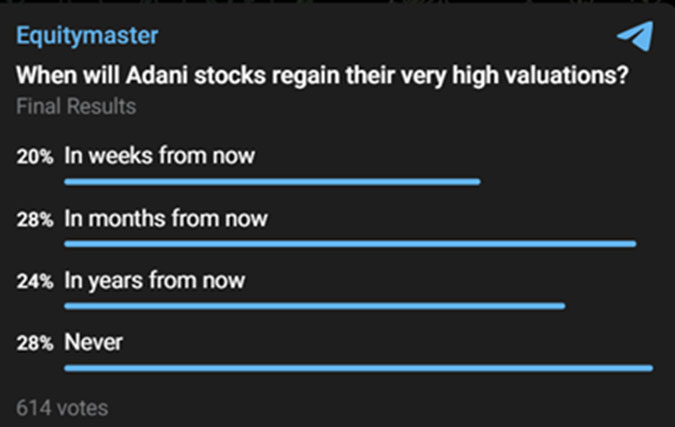Viewport: 675px width, 427px height.
Task: Click the 28% label beside 'Never'
Action: 35,344
